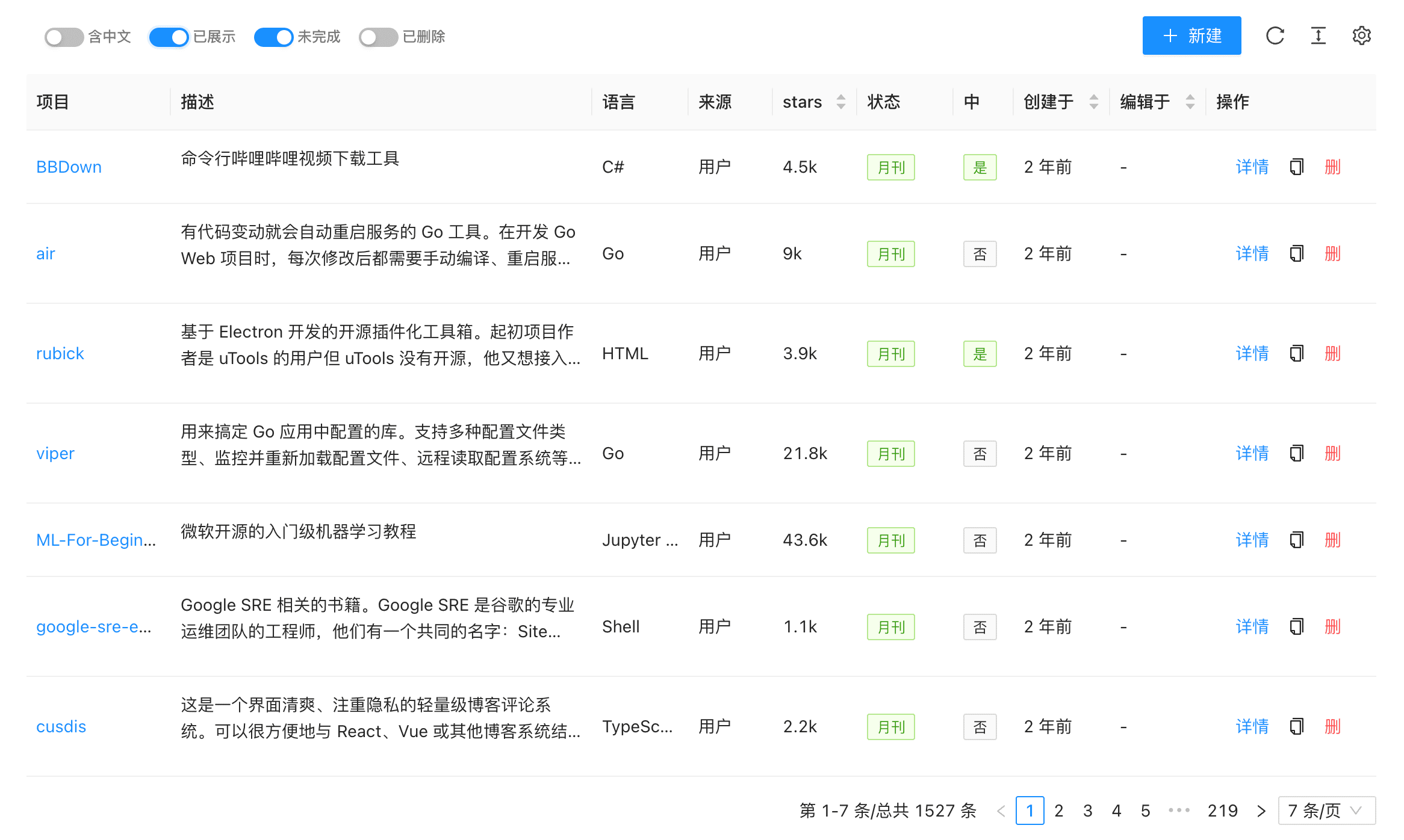Copy icon in the google-sre-e... row
The height and width of the screenshot is (840, 1404).
[x=1297, y=626]
